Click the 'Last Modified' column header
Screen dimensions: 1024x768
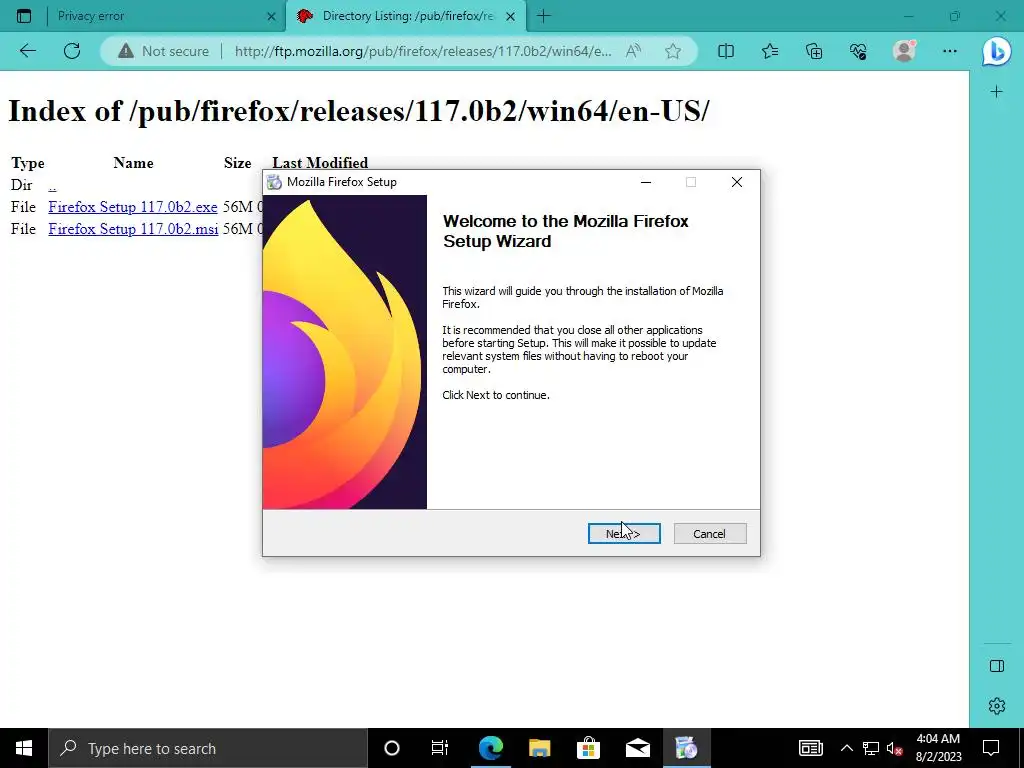[320, 163]
